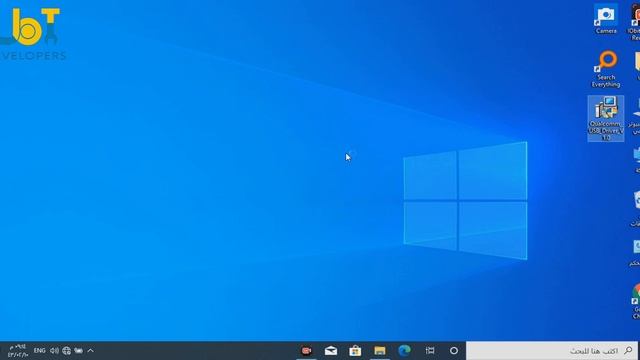This screenshot has width=640, height=360.
Task: Expand hidden system tray icons chevron
Action: (x=91, y=351)
